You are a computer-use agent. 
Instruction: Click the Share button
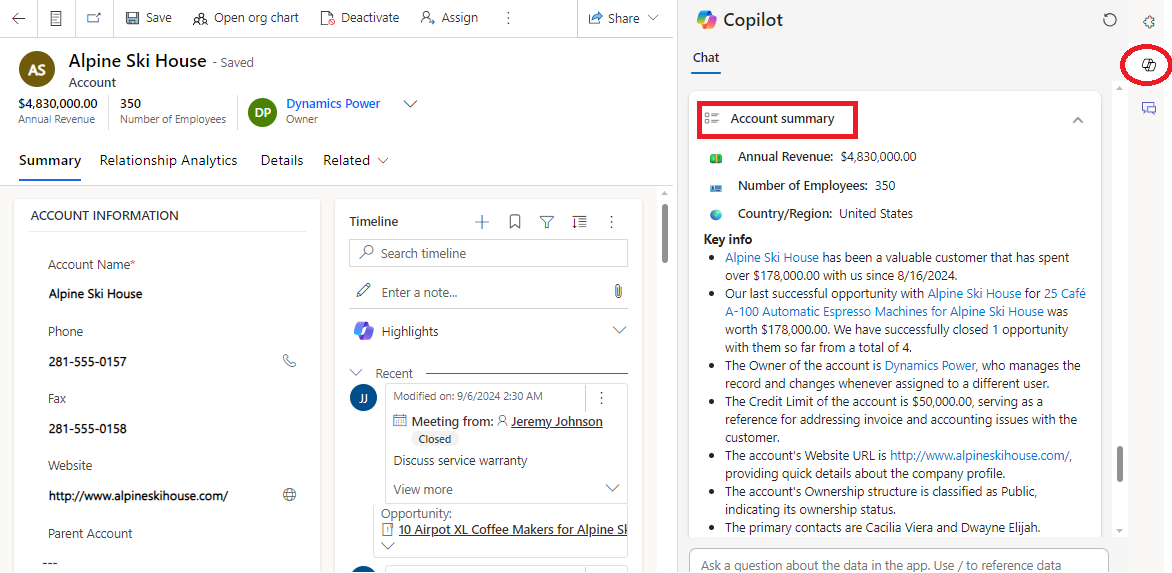click(x=614, y=19)
